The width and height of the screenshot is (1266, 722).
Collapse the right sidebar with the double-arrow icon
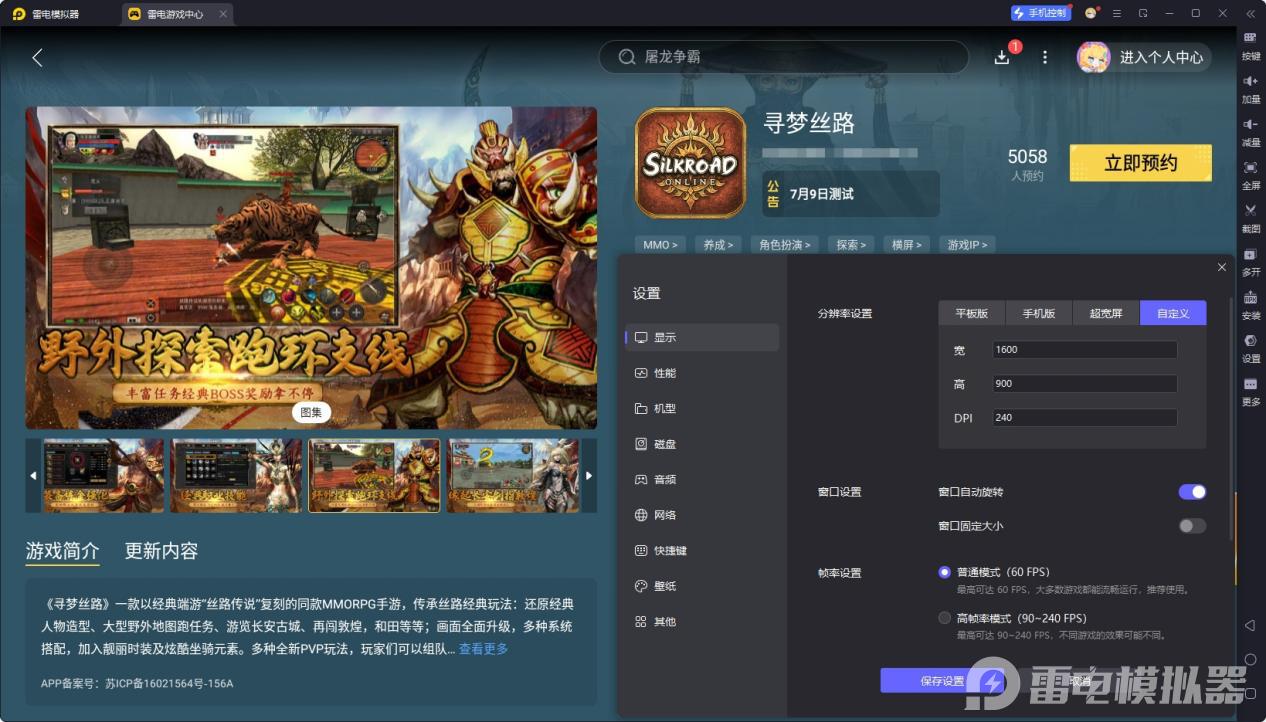pos(1250,13)
